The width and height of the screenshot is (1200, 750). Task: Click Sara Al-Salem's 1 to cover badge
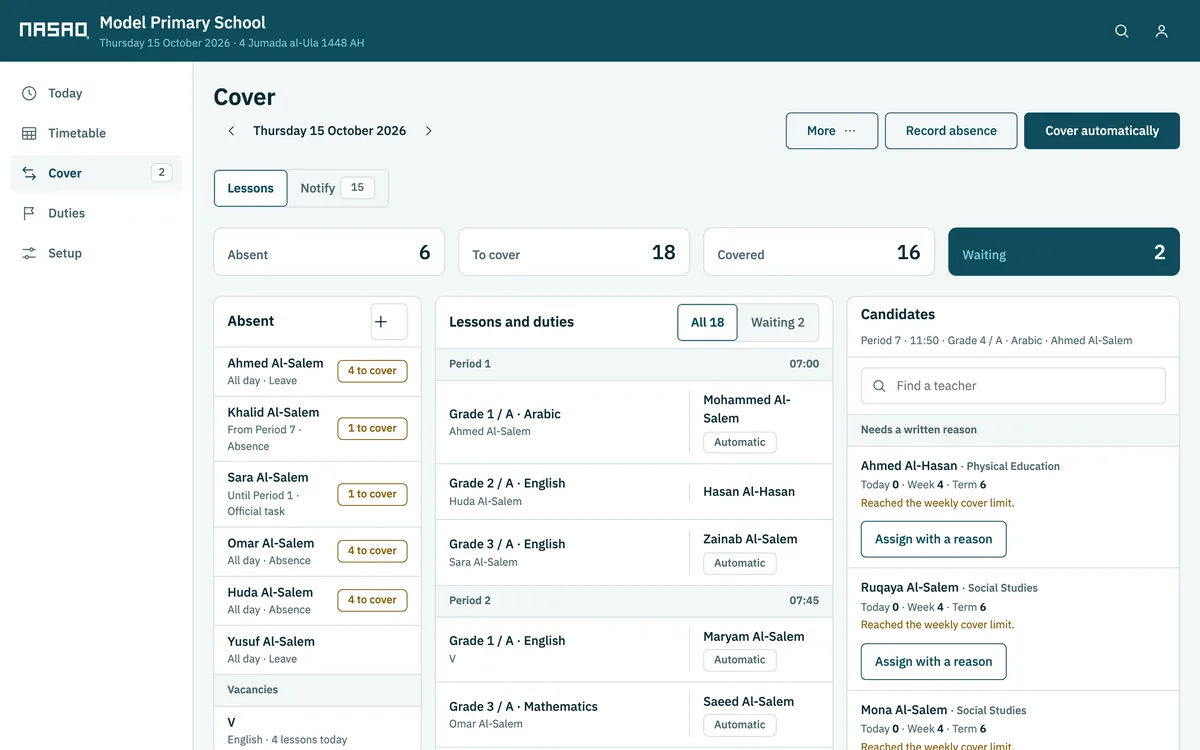(372, 494)
